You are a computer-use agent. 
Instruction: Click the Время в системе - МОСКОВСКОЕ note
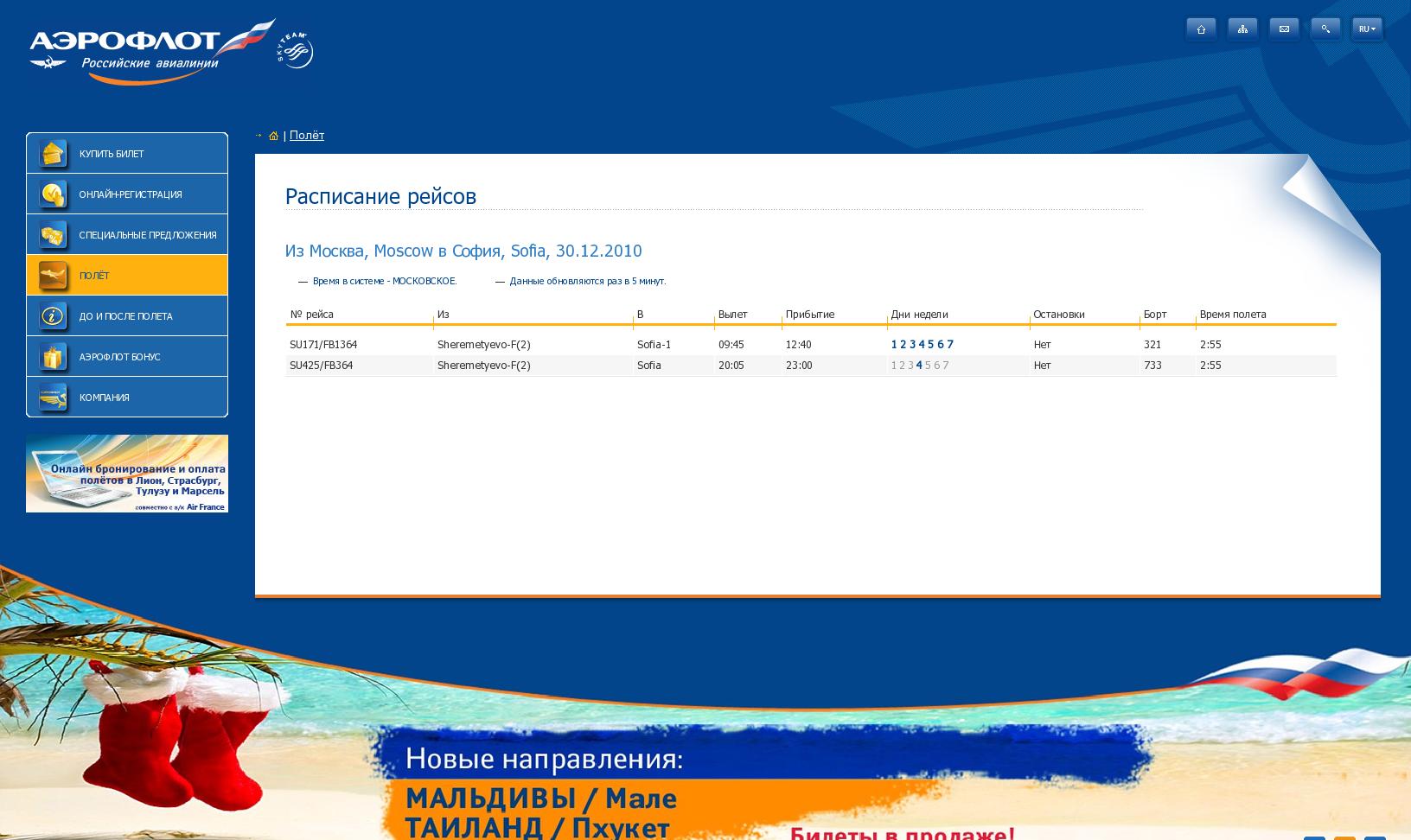point(385,281)
